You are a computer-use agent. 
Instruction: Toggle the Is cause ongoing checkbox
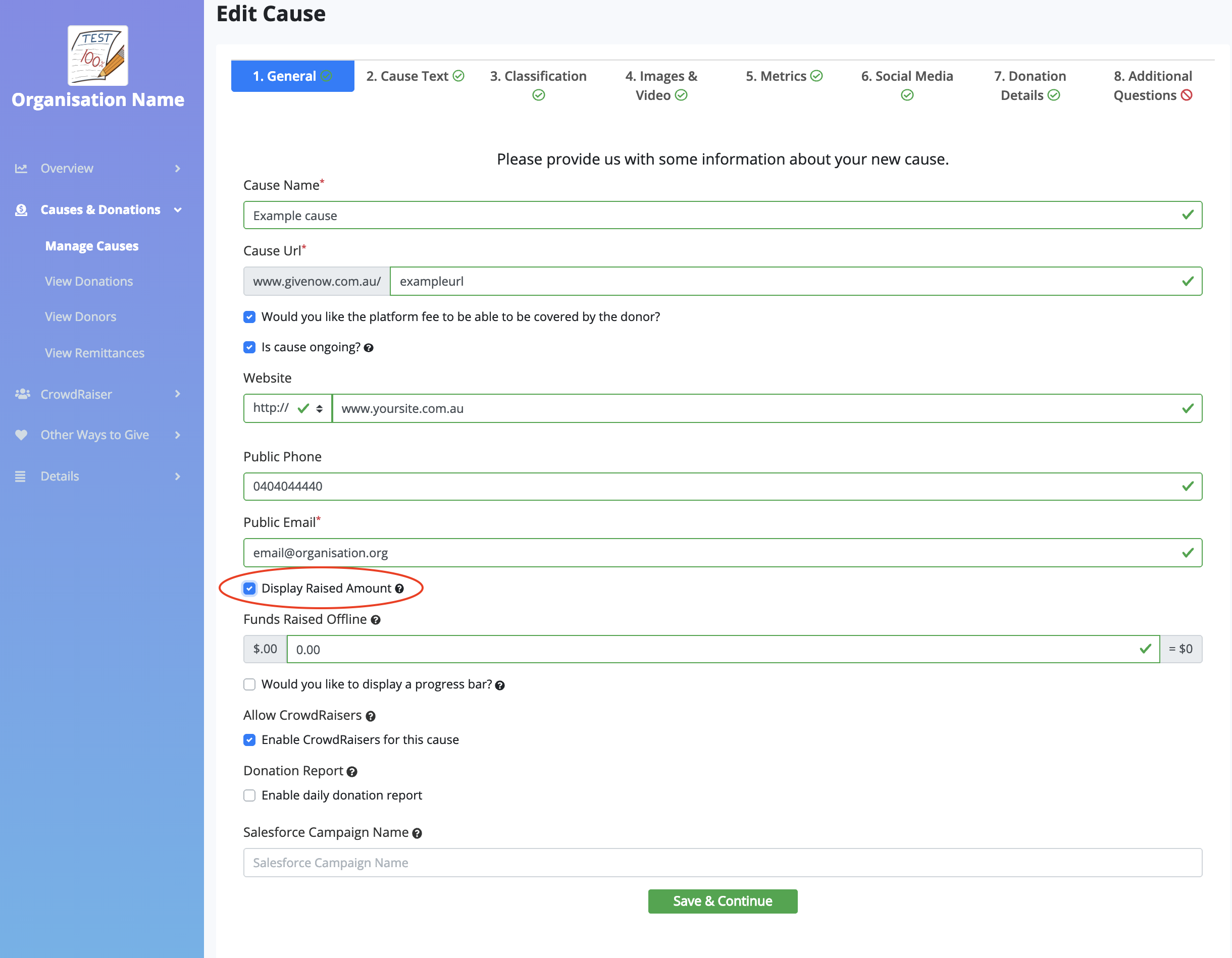[x=249, y=347]
